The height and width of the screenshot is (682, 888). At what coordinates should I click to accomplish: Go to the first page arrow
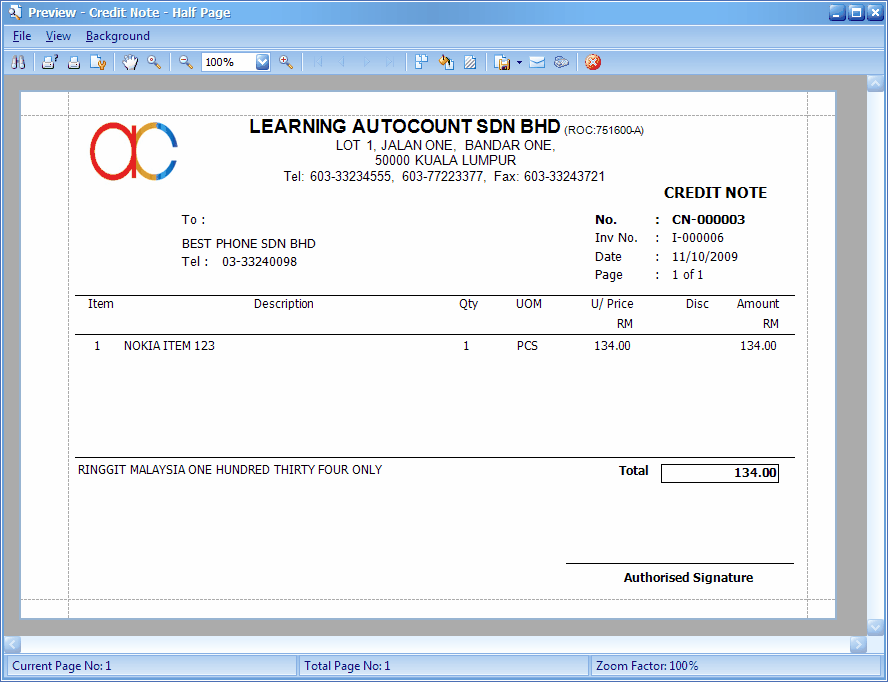click(318, 62)
